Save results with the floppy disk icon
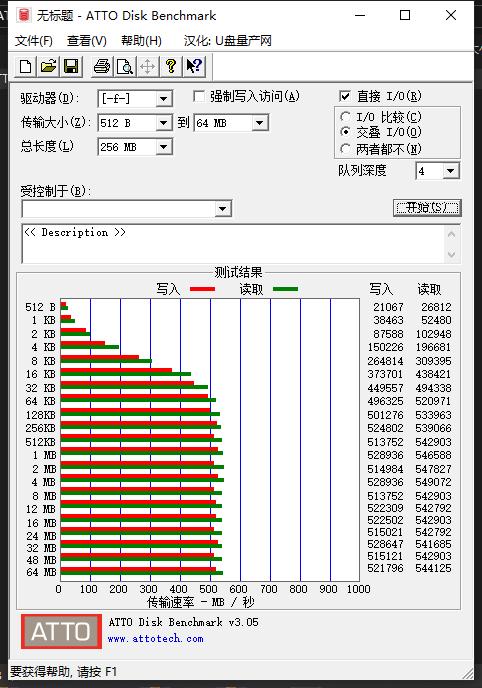Screen dimensions: 482x688 tap(71, 67)
